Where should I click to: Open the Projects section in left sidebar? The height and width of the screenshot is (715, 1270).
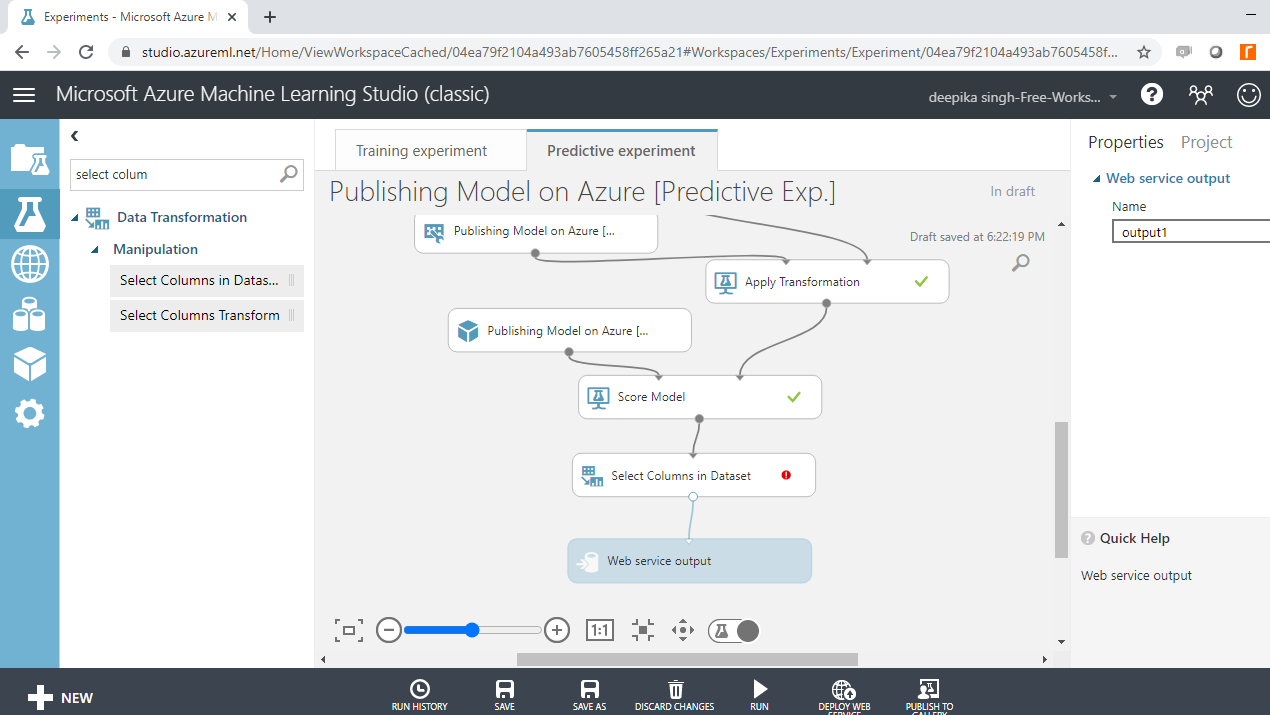[29, 160]
